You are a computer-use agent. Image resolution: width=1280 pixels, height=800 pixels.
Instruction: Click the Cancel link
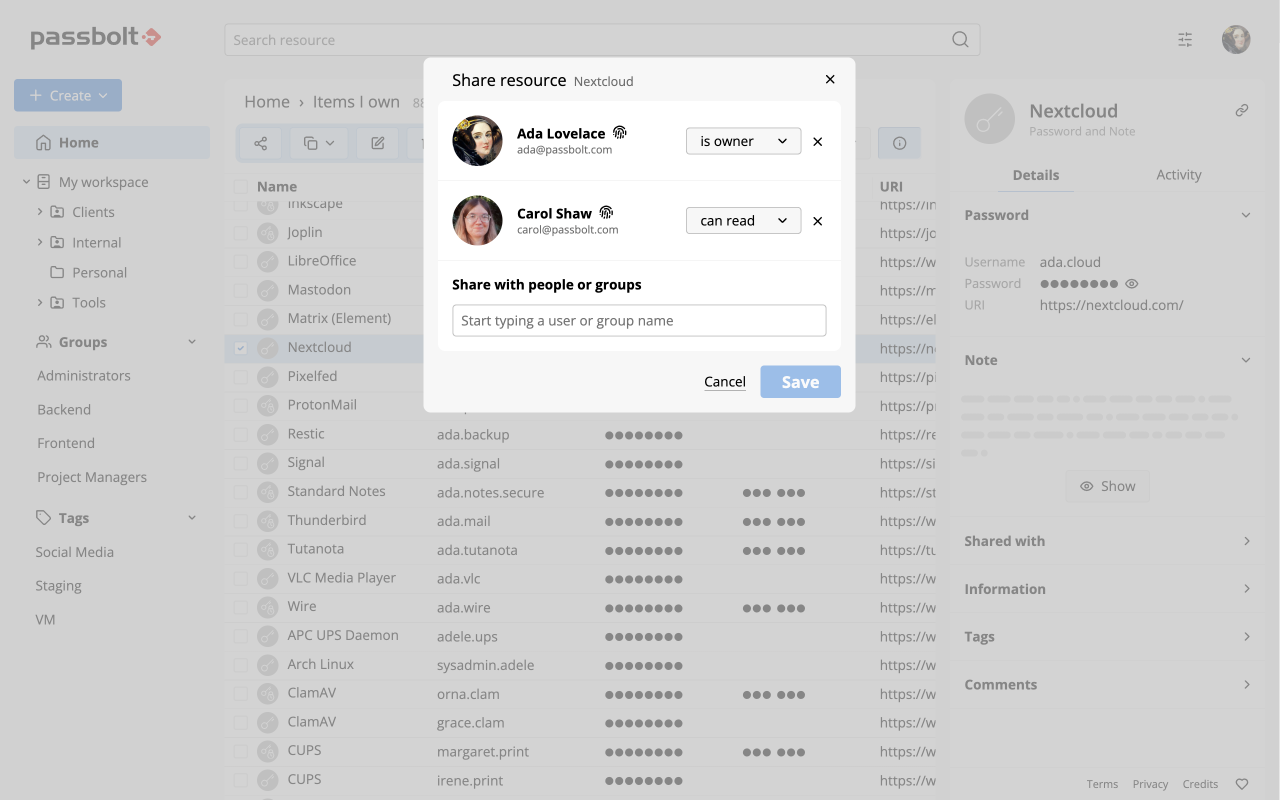[x=724, y=382]
